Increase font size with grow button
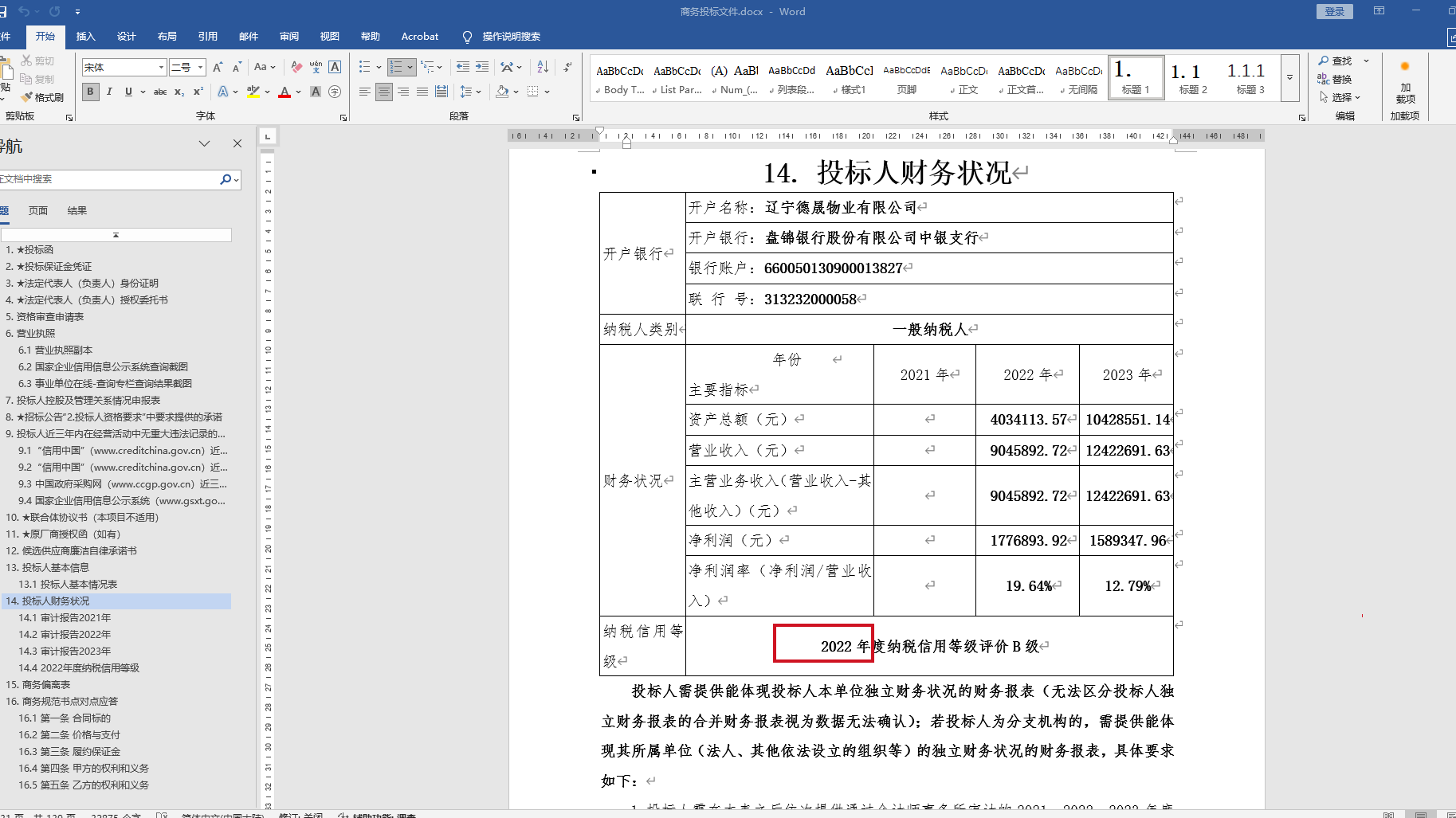 (x=218, y=67)
